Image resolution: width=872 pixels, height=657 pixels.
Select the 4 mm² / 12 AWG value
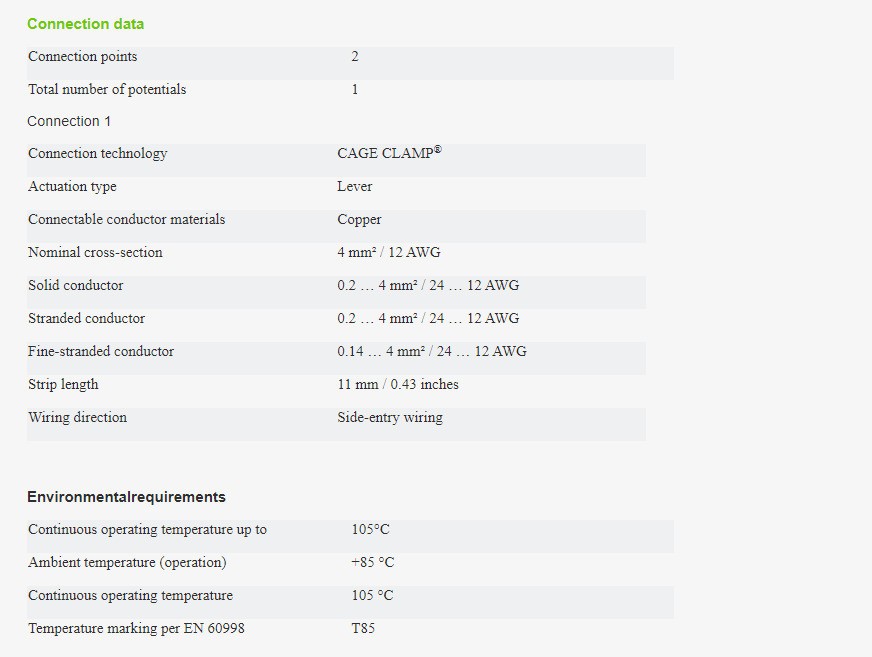point(388,253)
